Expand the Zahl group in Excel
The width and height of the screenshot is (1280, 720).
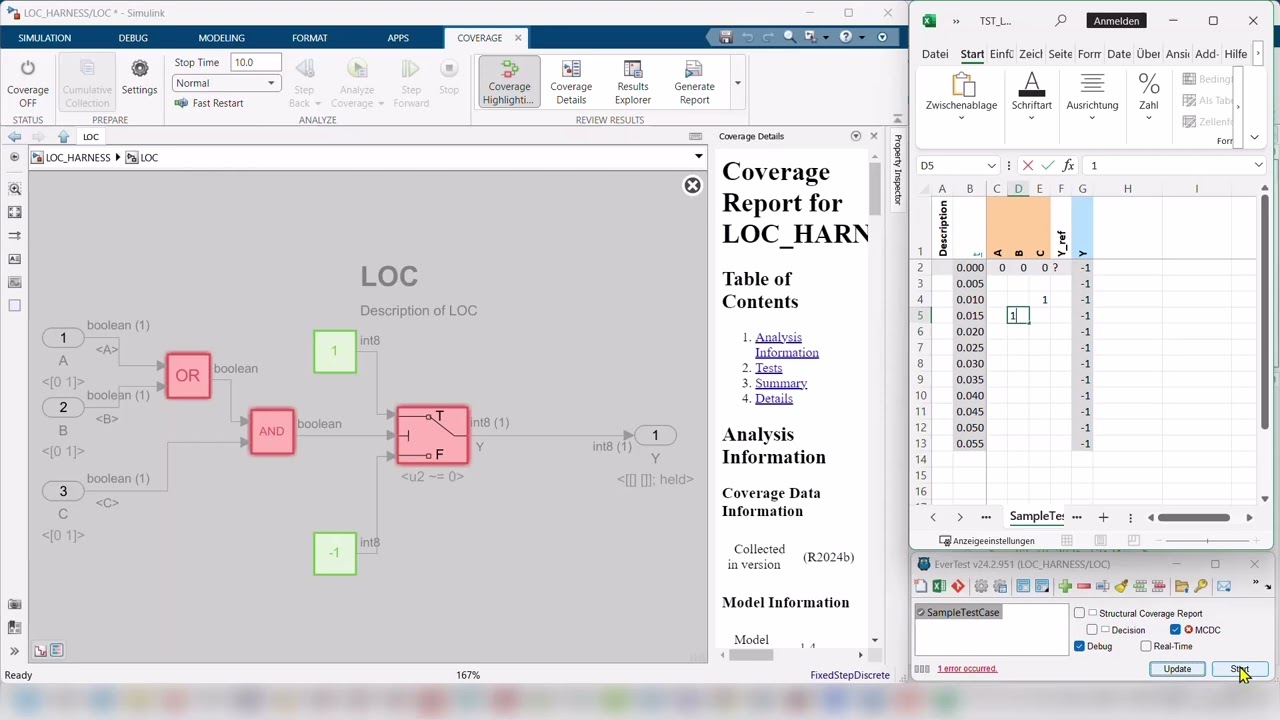coord(1148,118)
